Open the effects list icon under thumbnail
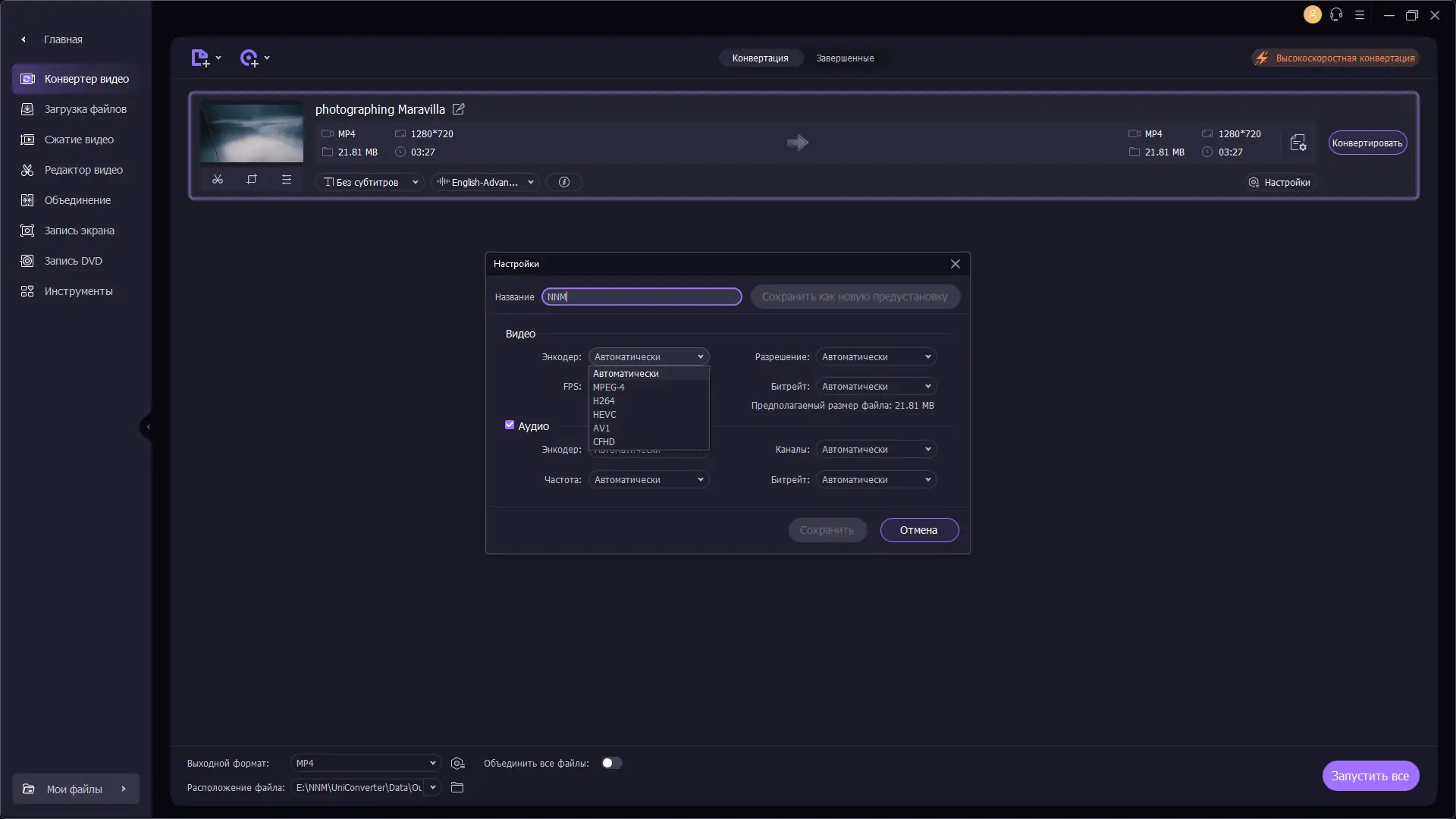This screenshot has height=819, width=1456. pyautogui.click(x=287, y=180)
